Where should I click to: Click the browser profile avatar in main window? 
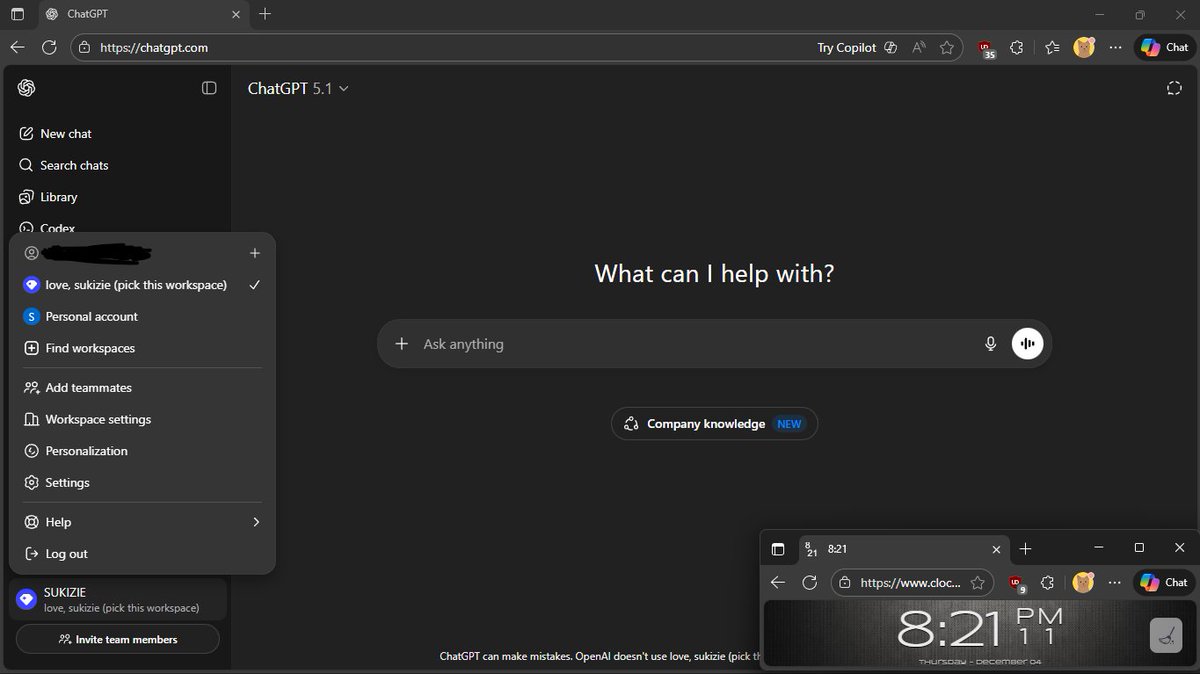(1084, 47)
